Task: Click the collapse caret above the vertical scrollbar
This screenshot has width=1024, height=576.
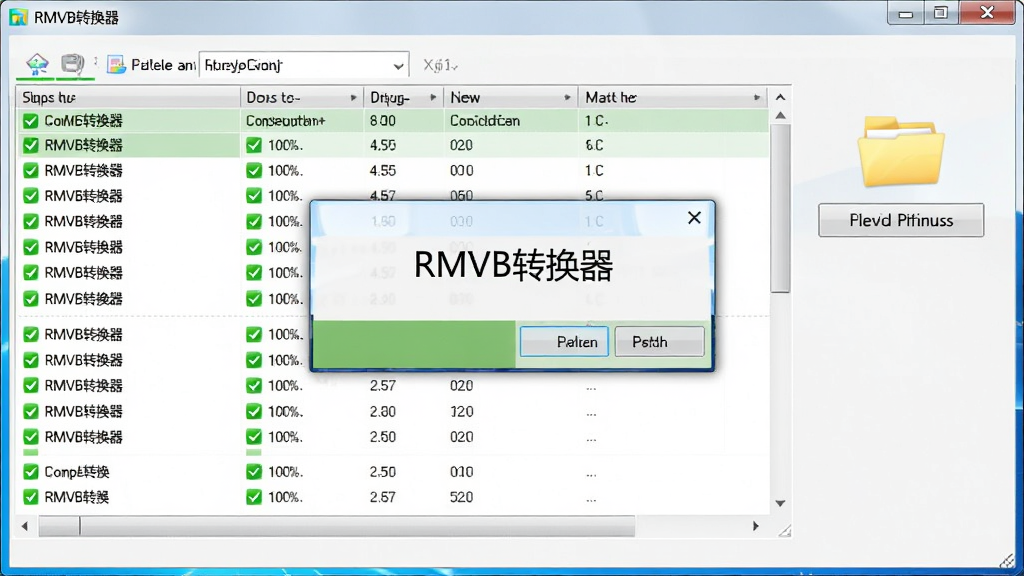Action: pos(780,97)
